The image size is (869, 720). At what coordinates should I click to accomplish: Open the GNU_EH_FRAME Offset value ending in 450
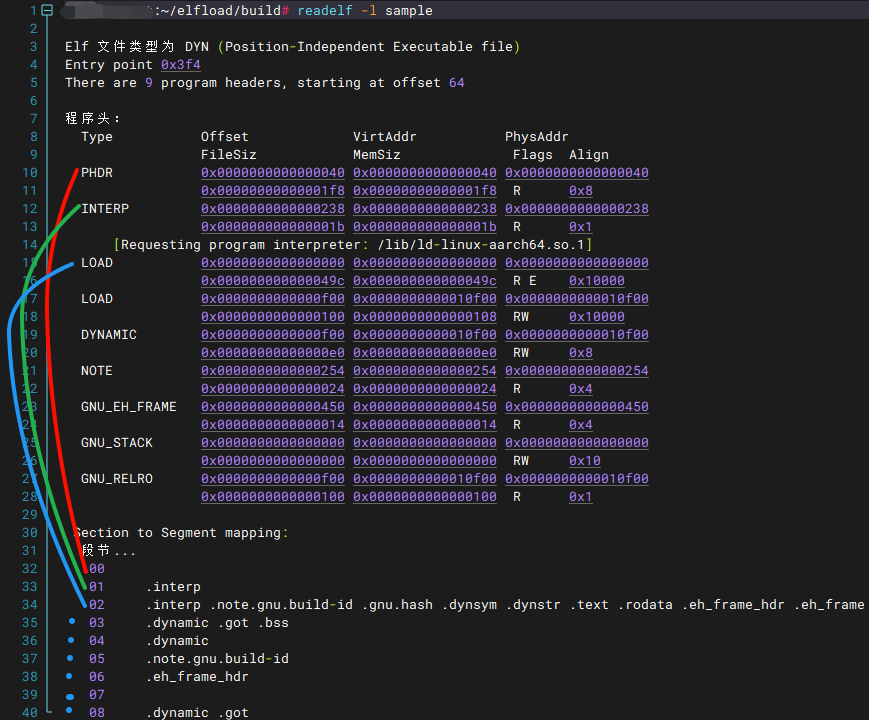click(272, 407)
